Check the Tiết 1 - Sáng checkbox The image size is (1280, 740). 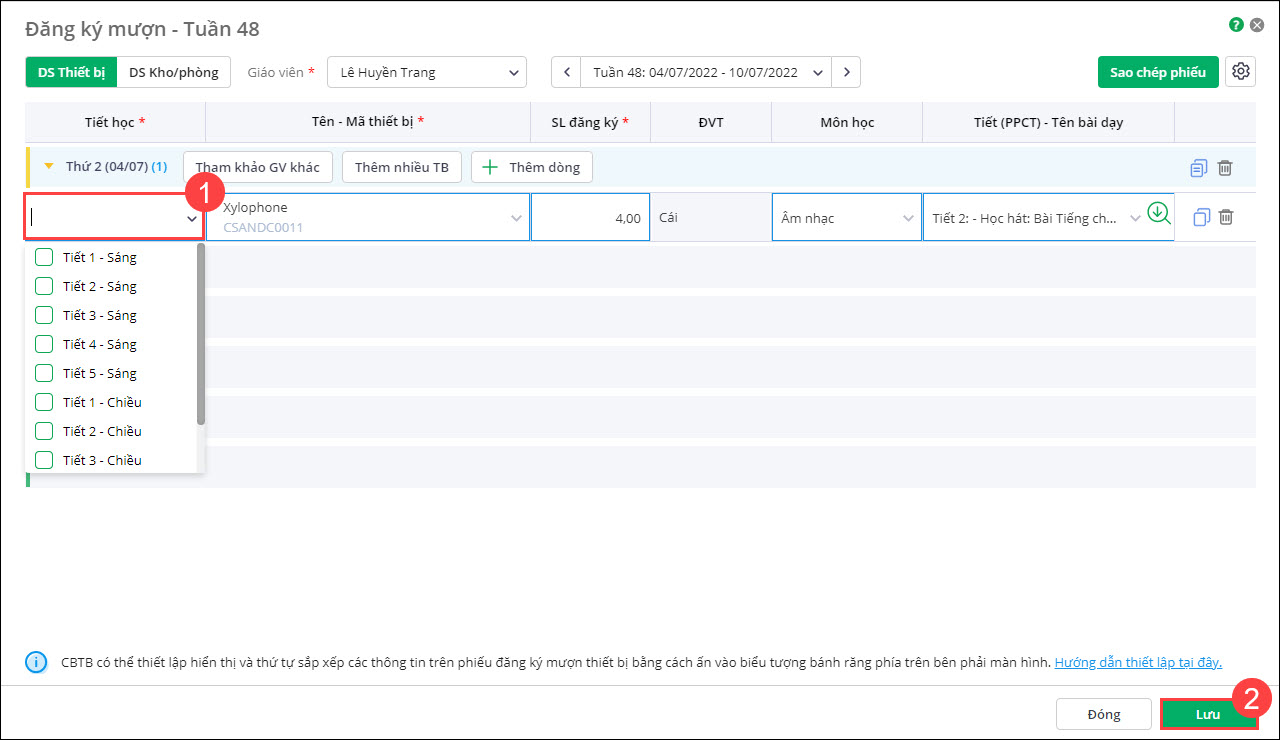(44, 258)
